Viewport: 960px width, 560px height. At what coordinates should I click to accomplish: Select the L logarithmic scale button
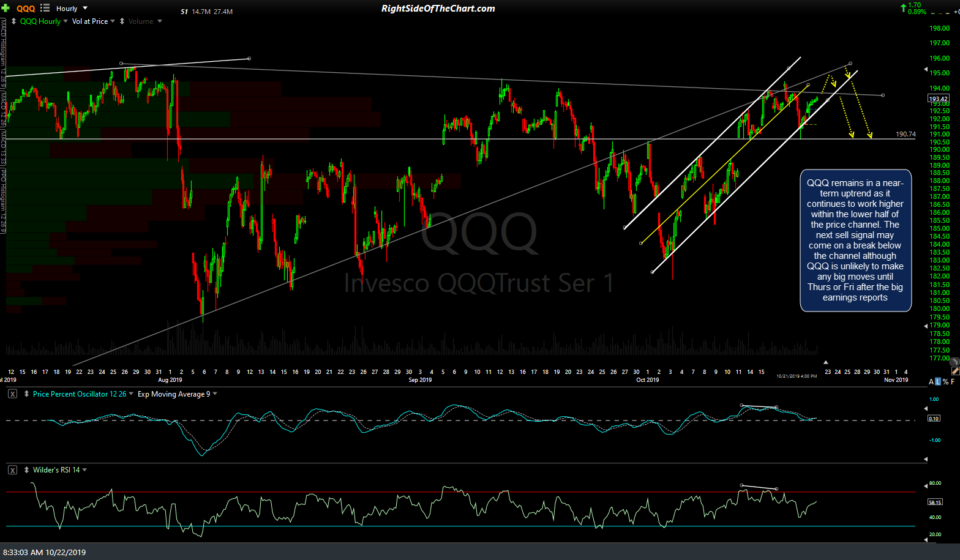click(938, 382)
